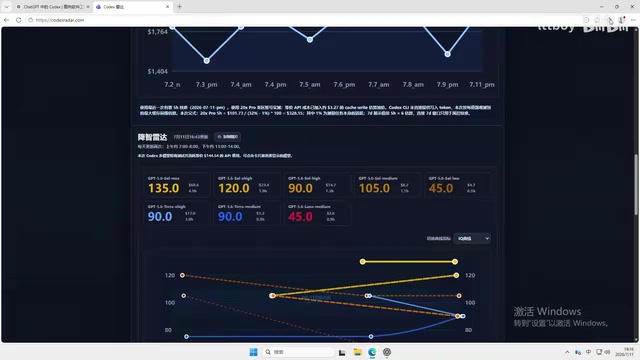This screenshot has width=640, height=360.
Task: Click the browser back arrow
Action: point(7,20)
